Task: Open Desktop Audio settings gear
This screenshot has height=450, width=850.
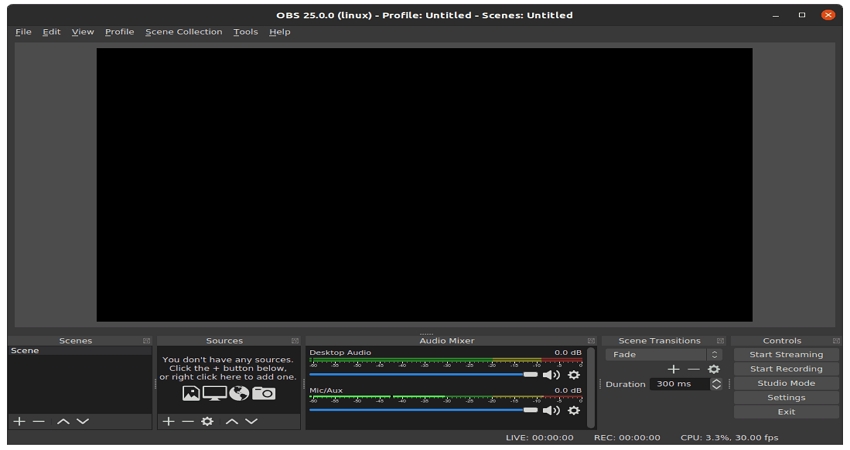Action: coord(574,375)
